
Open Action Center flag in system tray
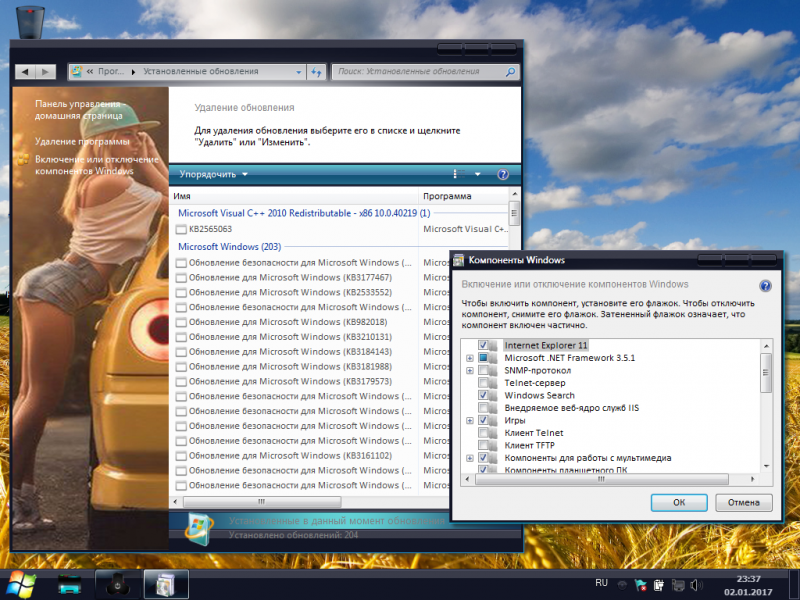[640, 585]
